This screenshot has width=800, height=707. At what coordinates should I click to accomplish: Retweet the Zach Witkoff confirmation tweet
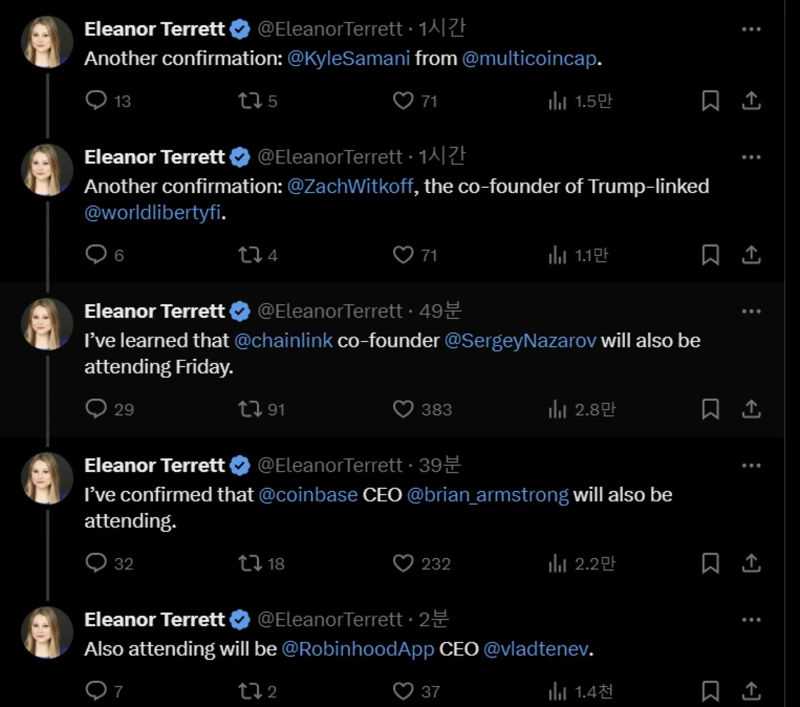pos(248,255)
